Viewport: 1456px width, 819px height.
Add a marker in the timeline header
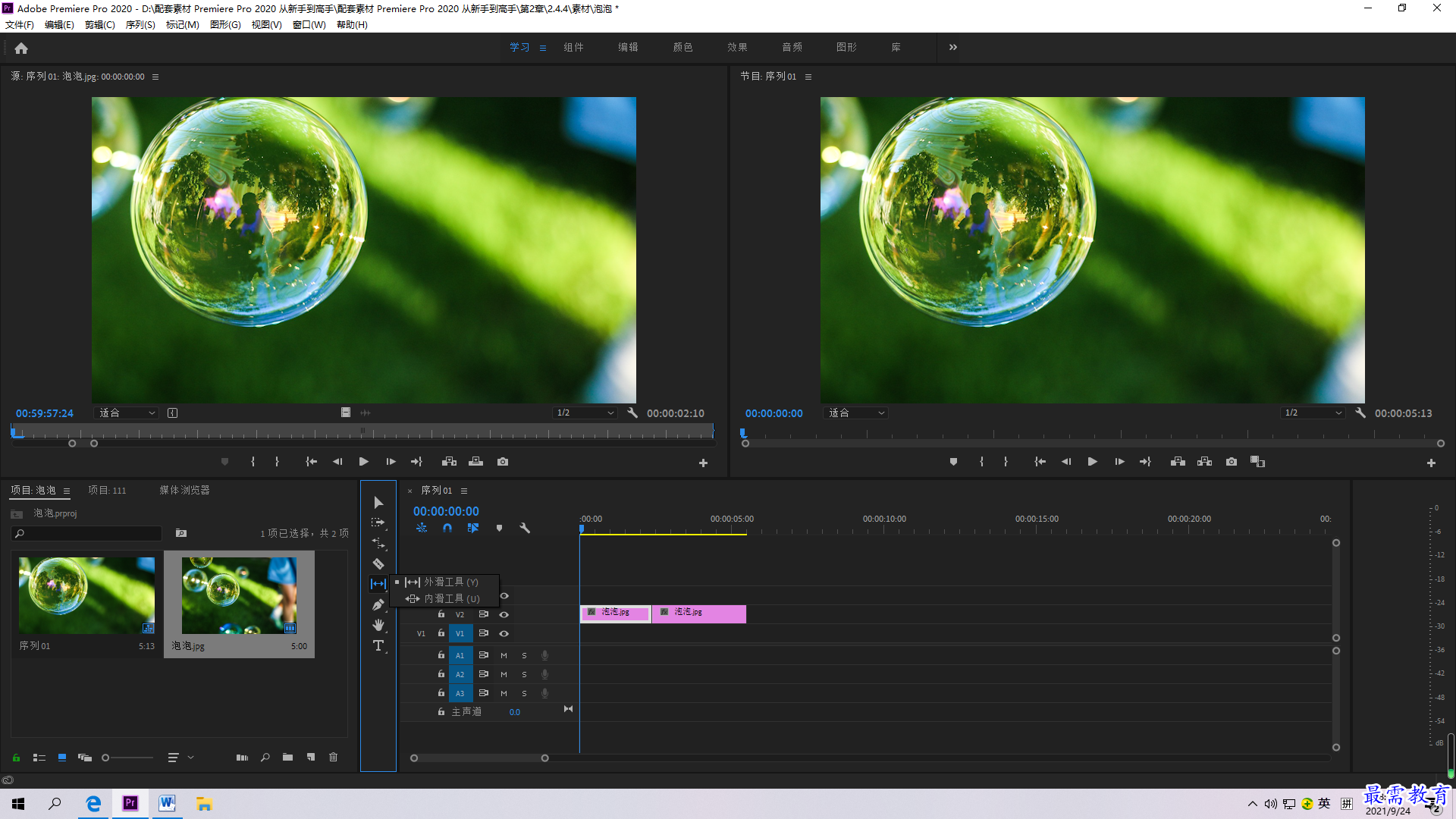point(499,529)
